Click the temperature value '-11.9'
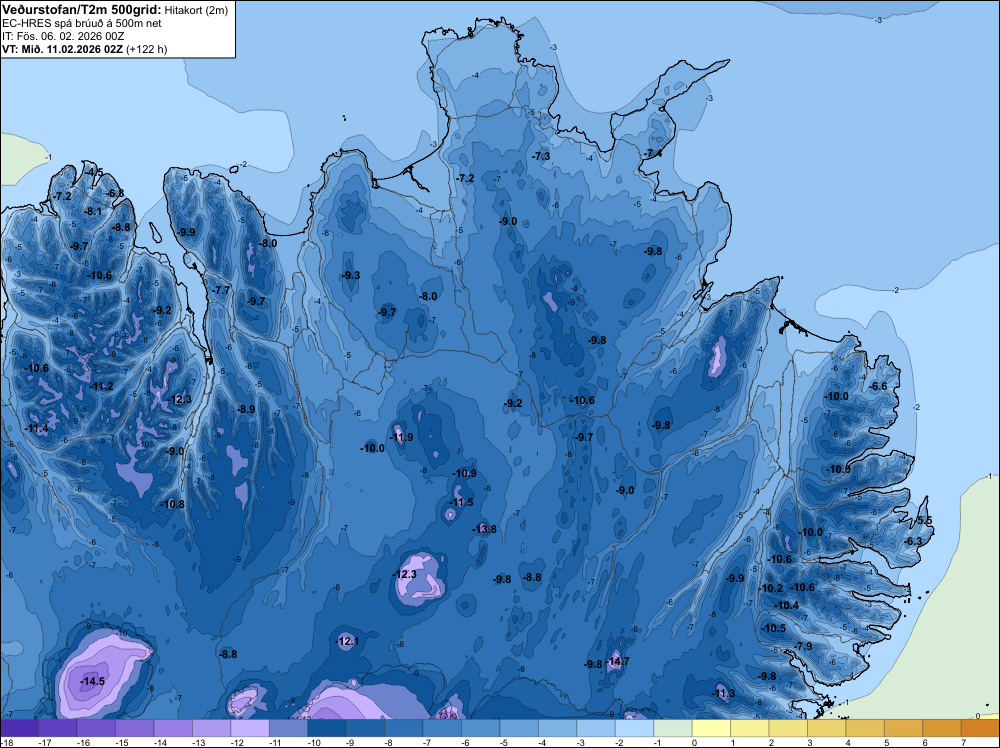1000x748 pixels. (x=401, y=437)
